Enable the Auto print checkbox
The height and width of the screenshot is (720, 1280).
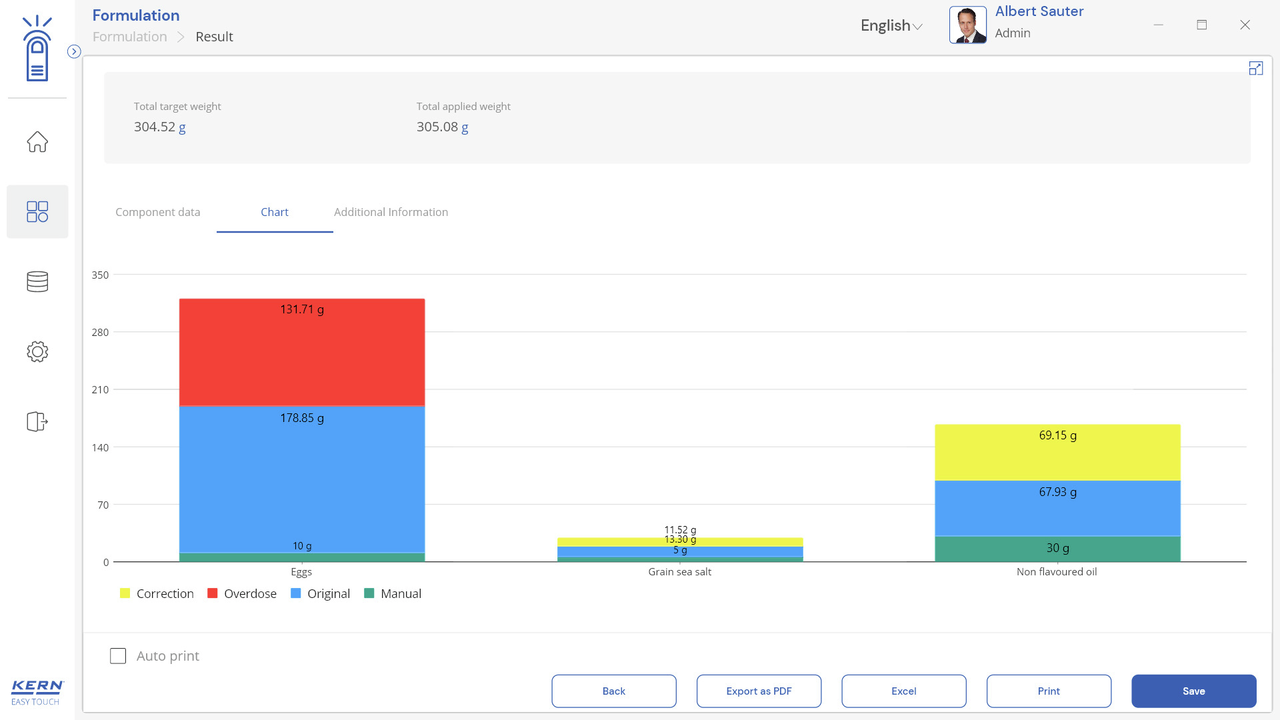click(x=118, y=656)
